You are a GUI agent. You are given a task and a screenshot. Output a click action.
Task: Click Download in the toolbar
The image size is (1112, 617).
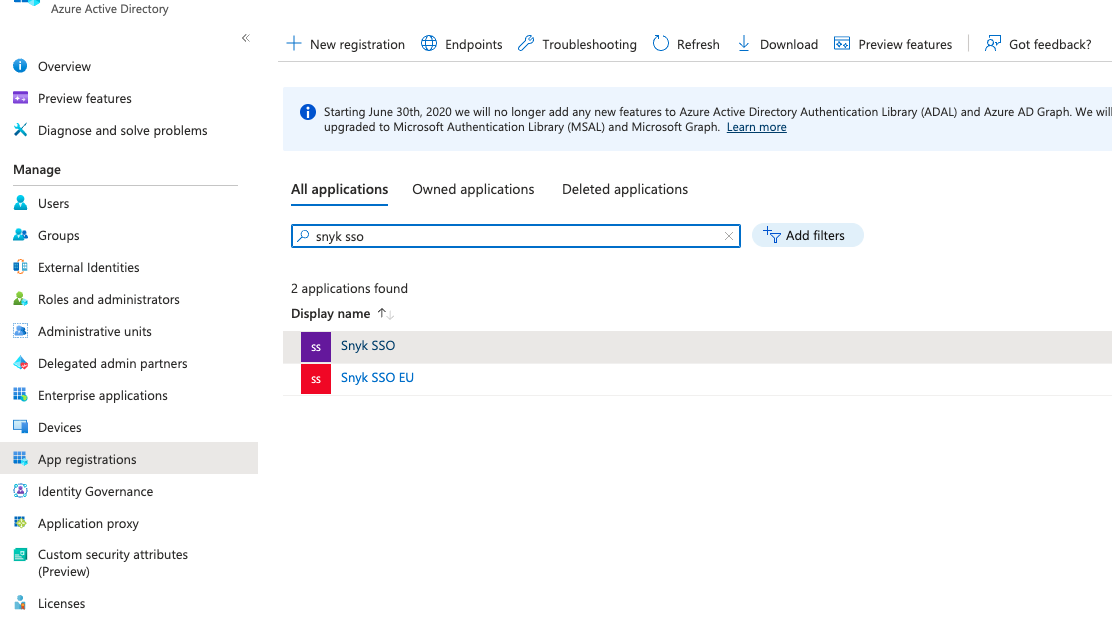[x=778, y=44]
